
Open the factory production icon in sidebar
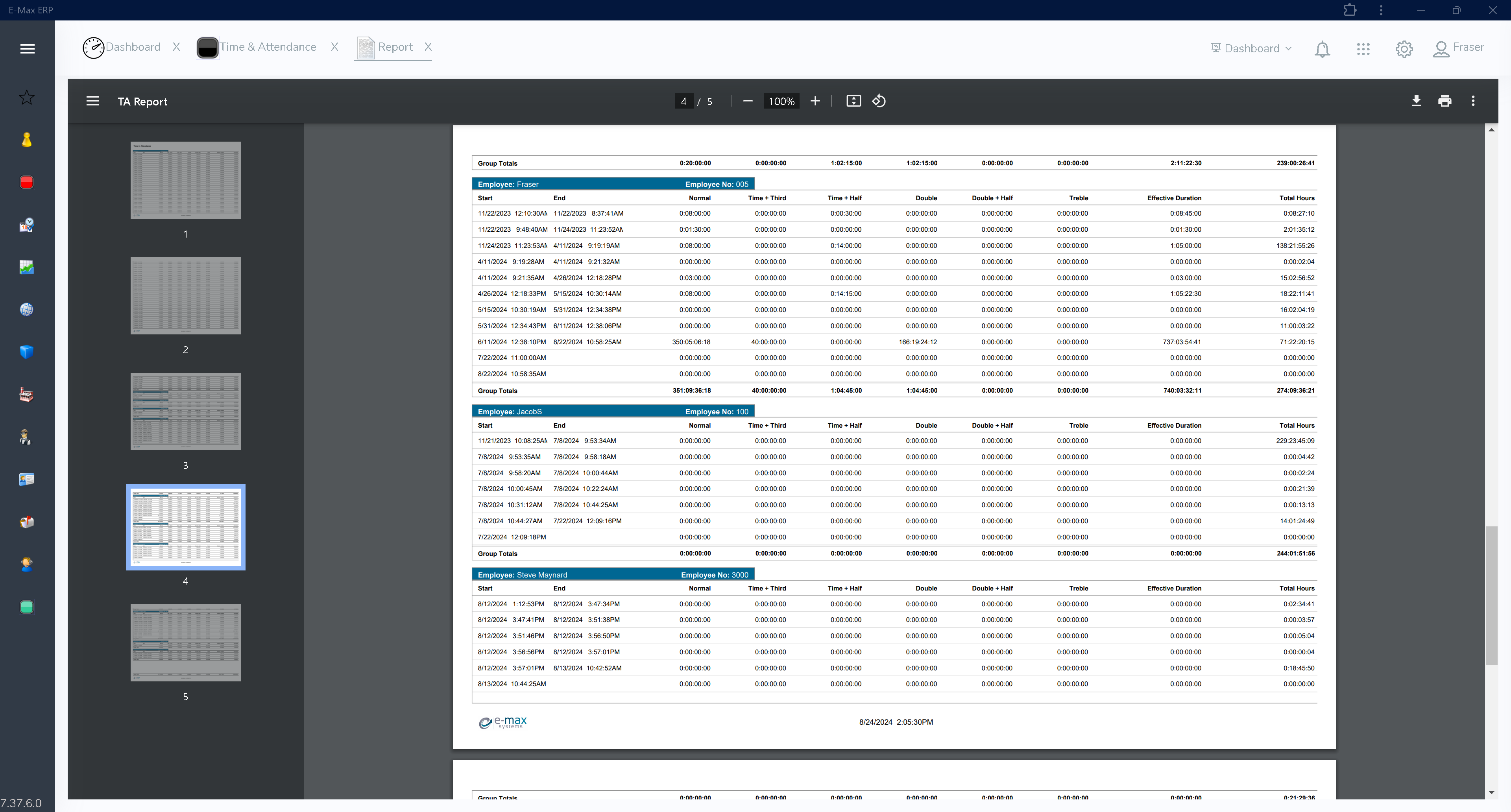point(27,394)
